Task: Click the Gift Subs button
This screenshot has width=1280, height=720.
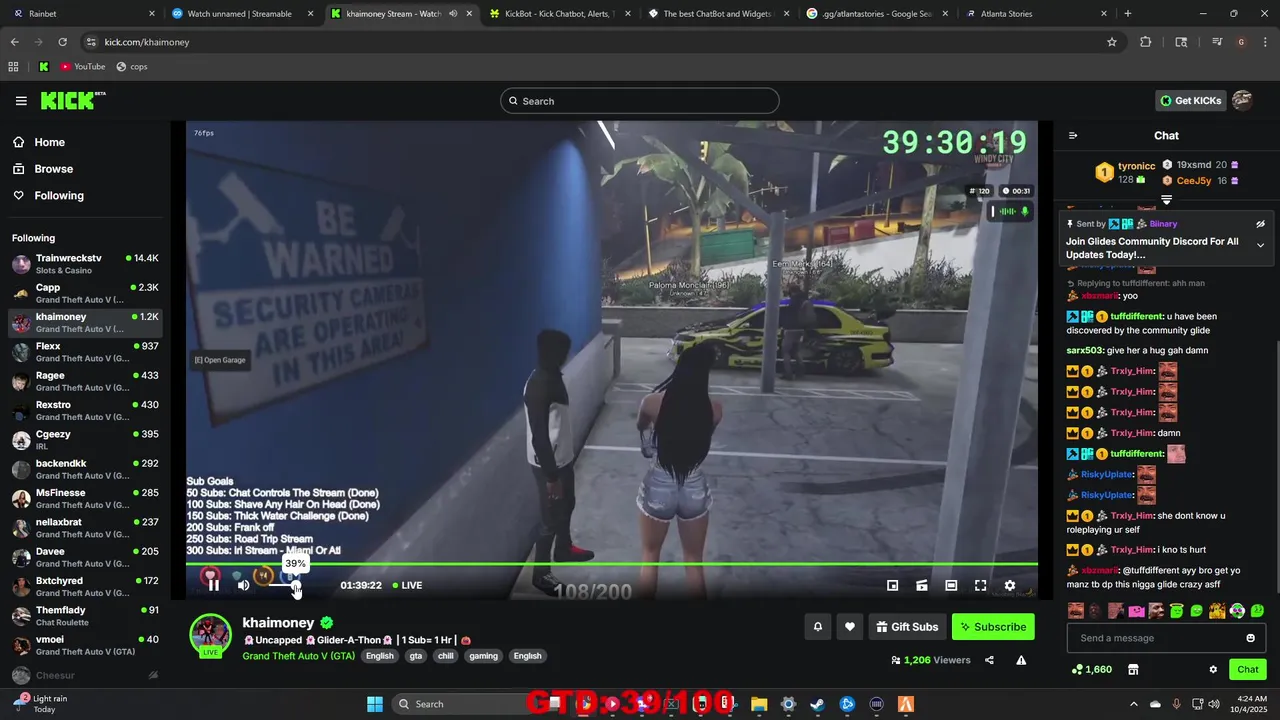Action: [908, 627]
